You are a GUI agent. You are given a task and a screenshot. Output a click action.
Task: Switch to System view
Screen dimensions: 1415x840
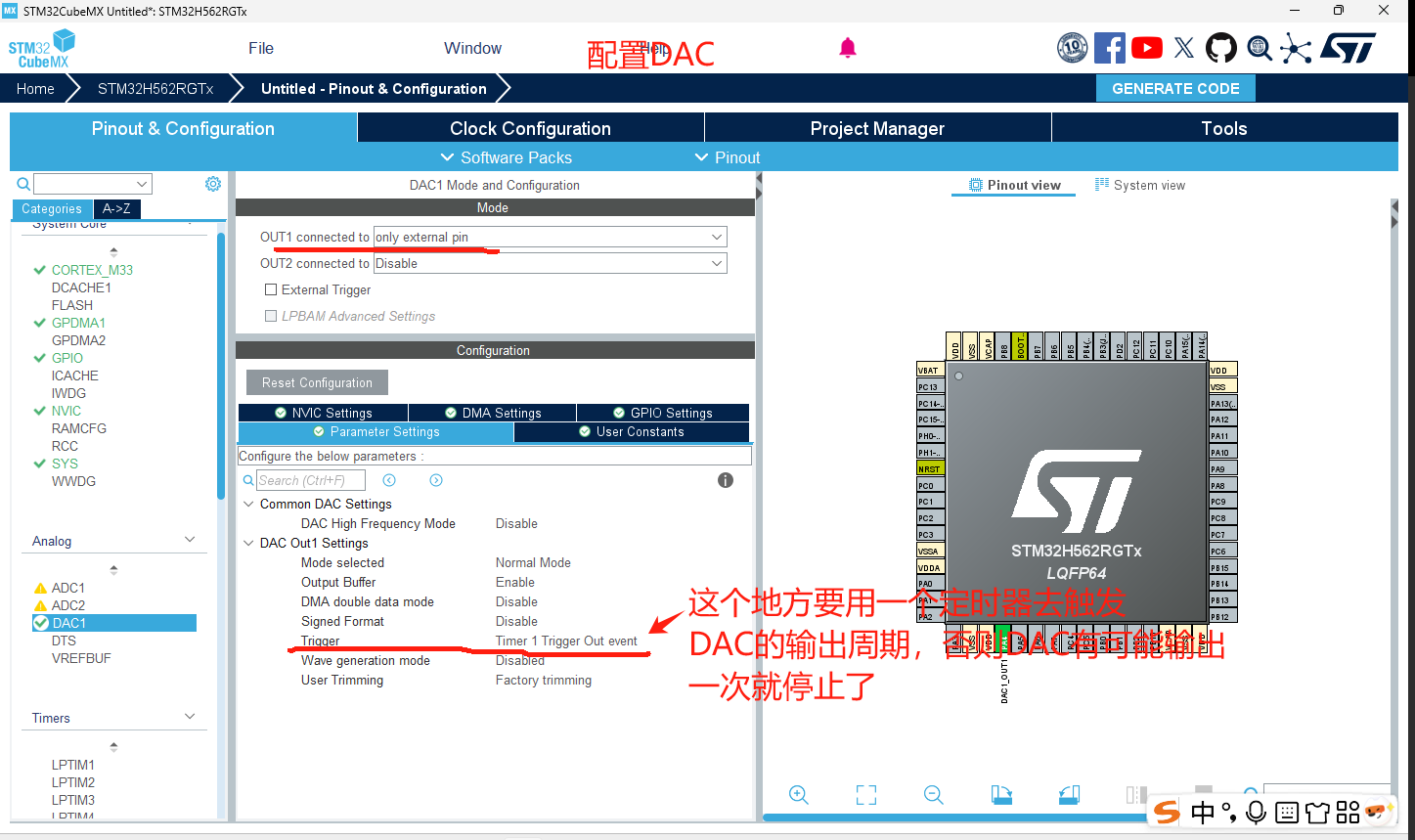pyautogui.click(x=1139, y=185)
